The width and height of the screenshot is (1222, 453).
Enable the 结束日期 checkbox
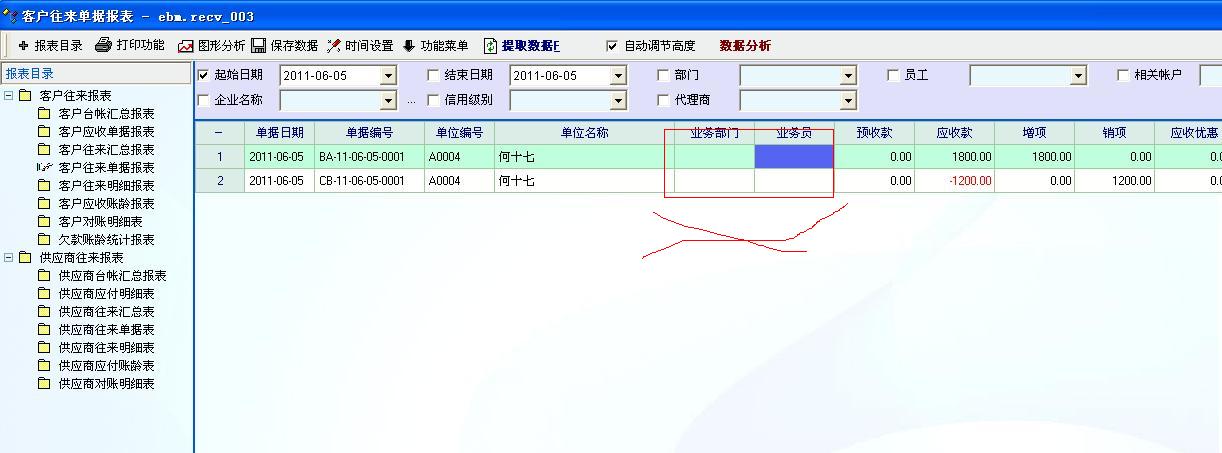[x=433, y=75]
